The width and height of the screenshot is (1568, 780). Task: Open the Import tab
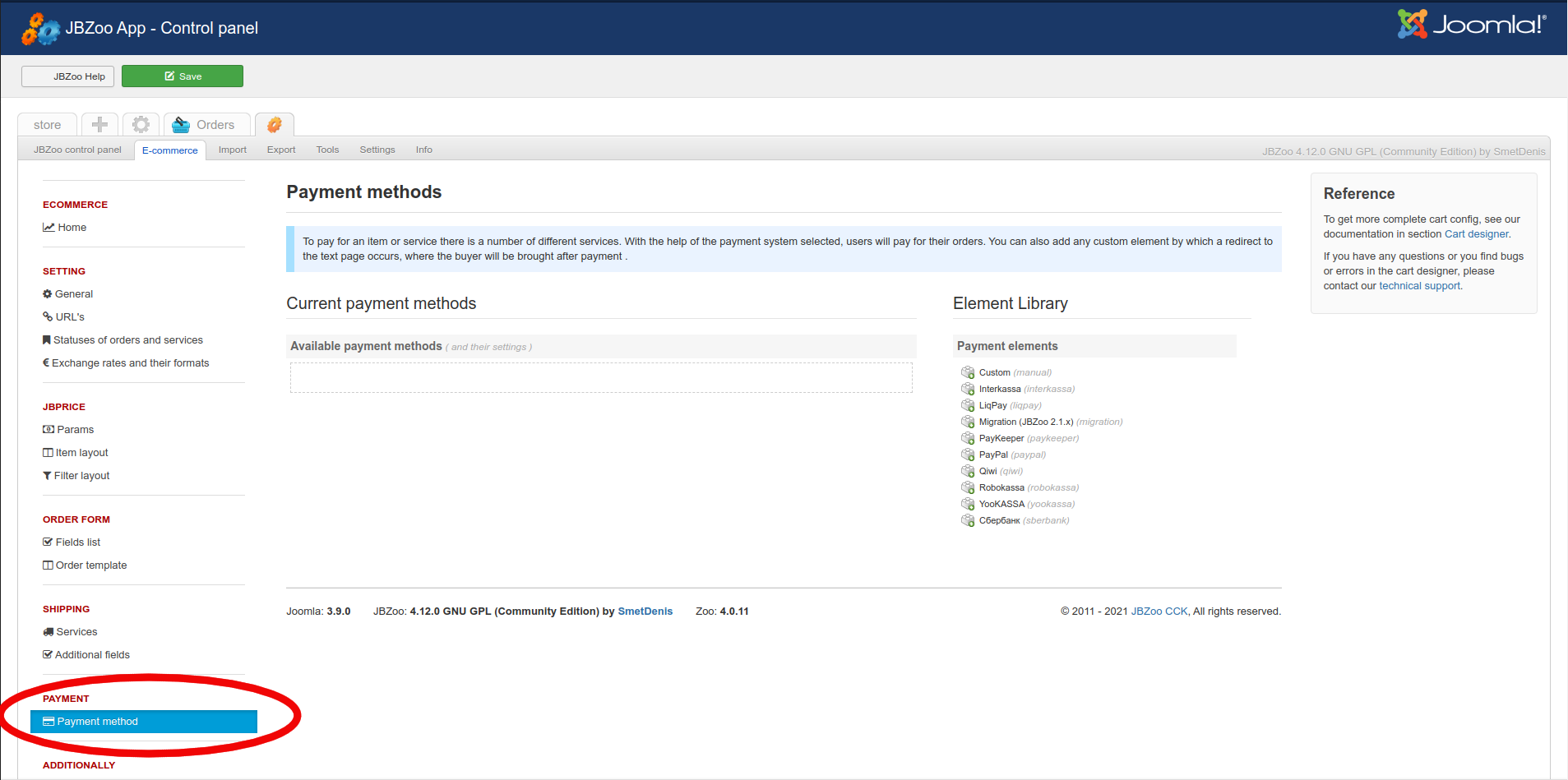point(233,150)
